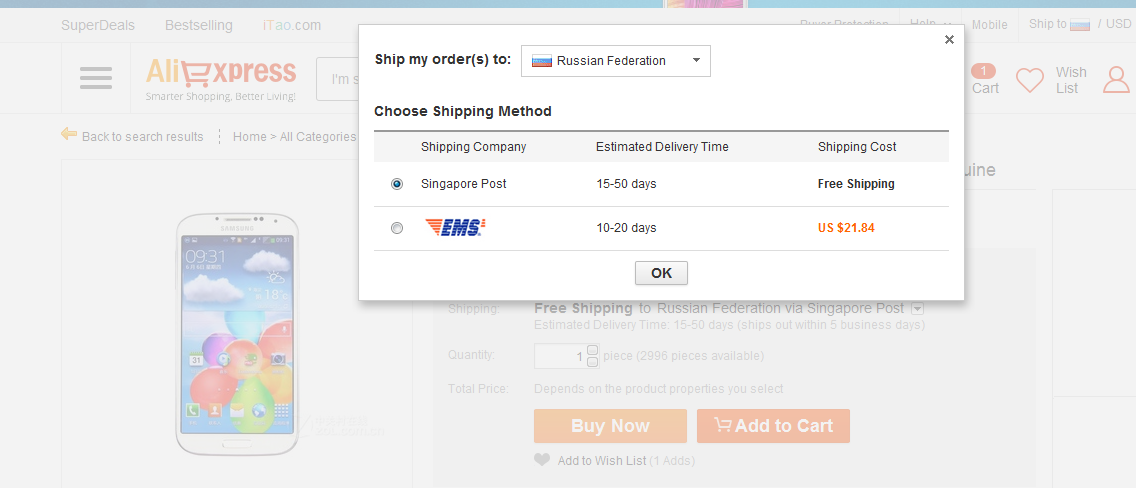Click heart icon beside Add to Wish List

tap(542, 460)
